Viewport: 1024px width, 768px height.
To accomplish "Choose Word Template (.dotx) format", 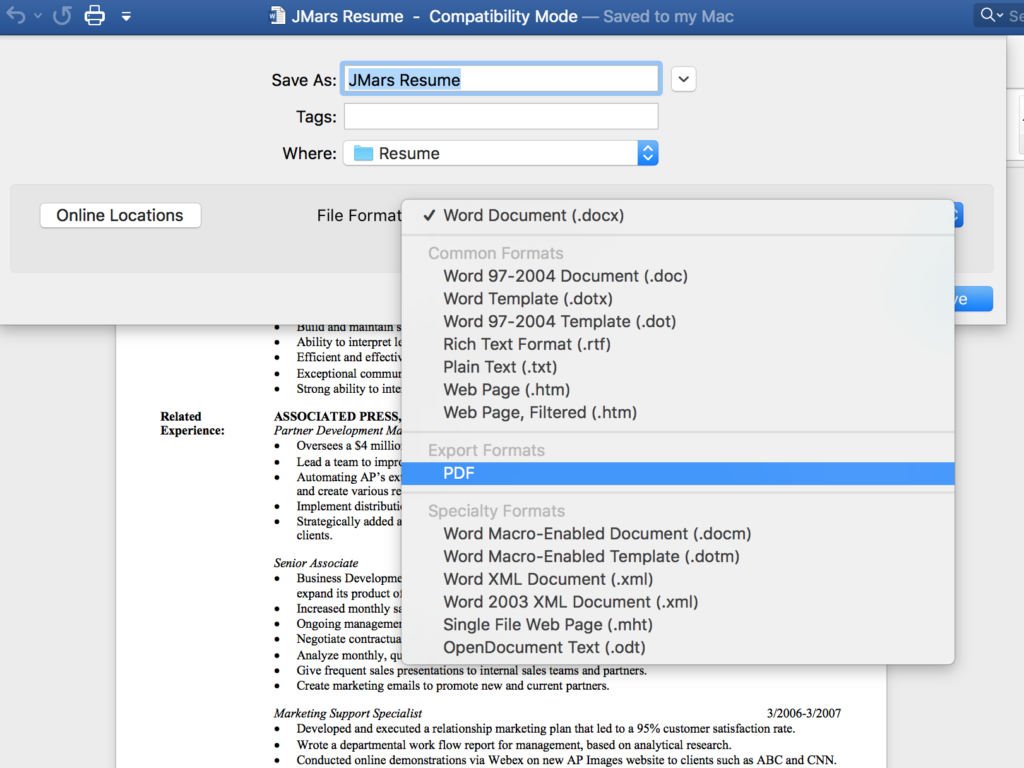I will tap(678, 299).
